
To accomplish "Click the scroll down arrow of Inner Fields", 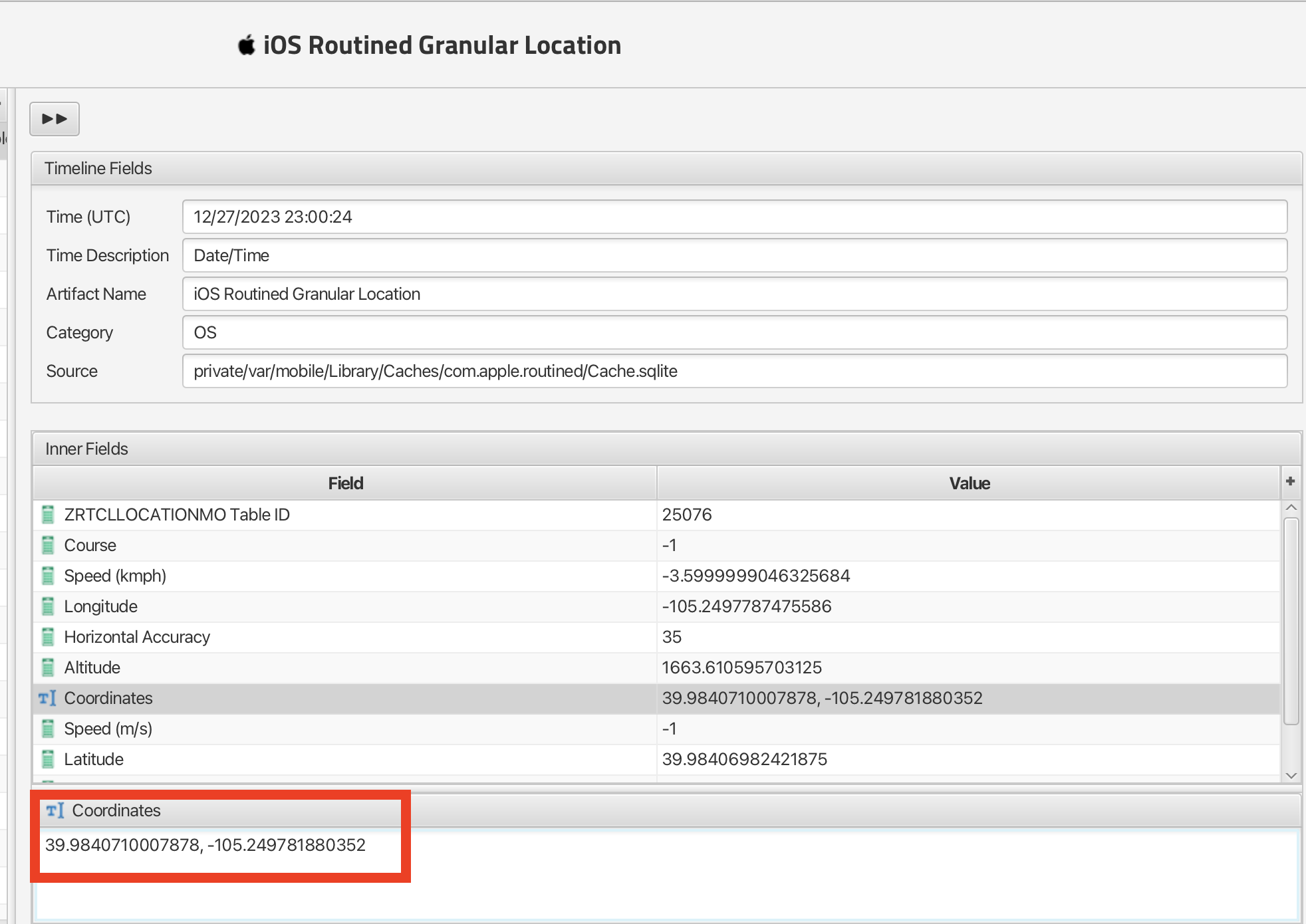I will (1291, 775).
